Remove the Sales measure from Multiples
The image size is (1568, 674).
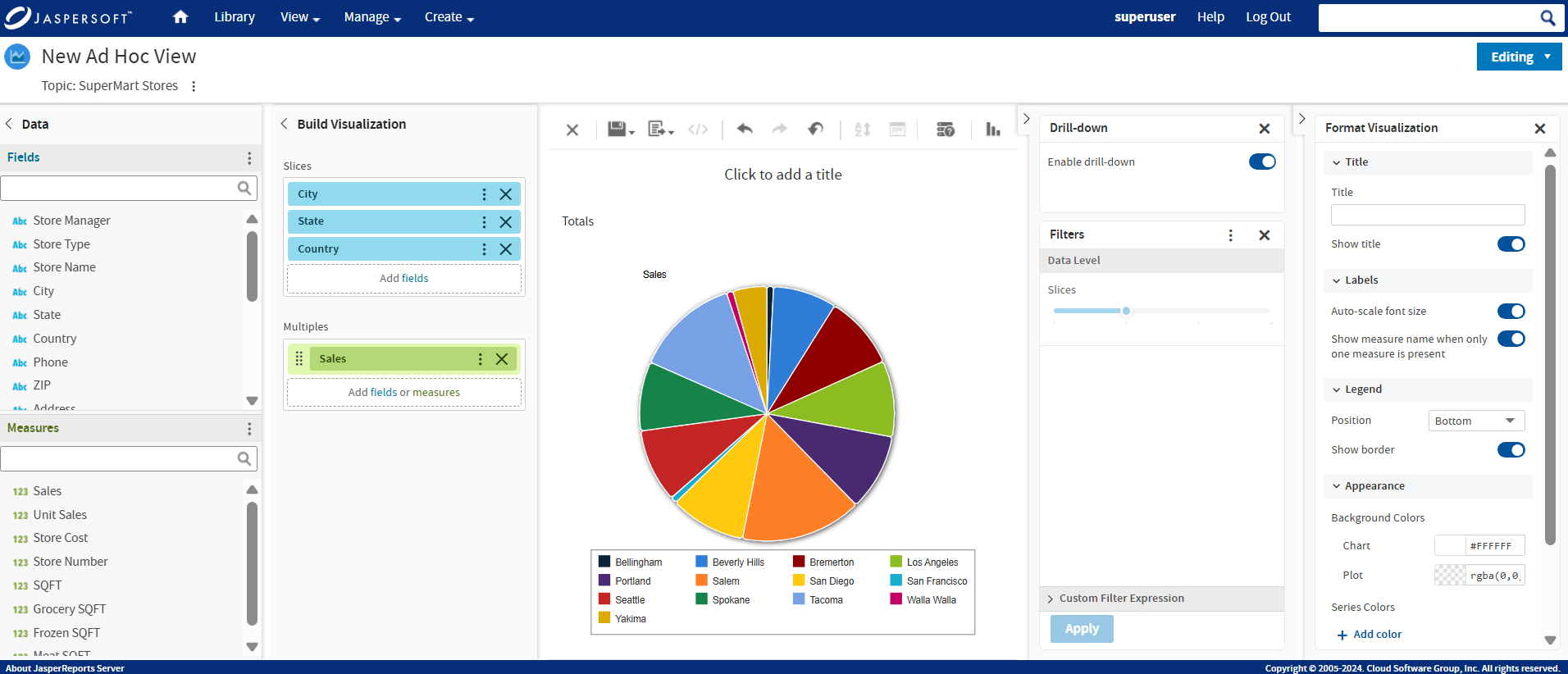(502, 359)
